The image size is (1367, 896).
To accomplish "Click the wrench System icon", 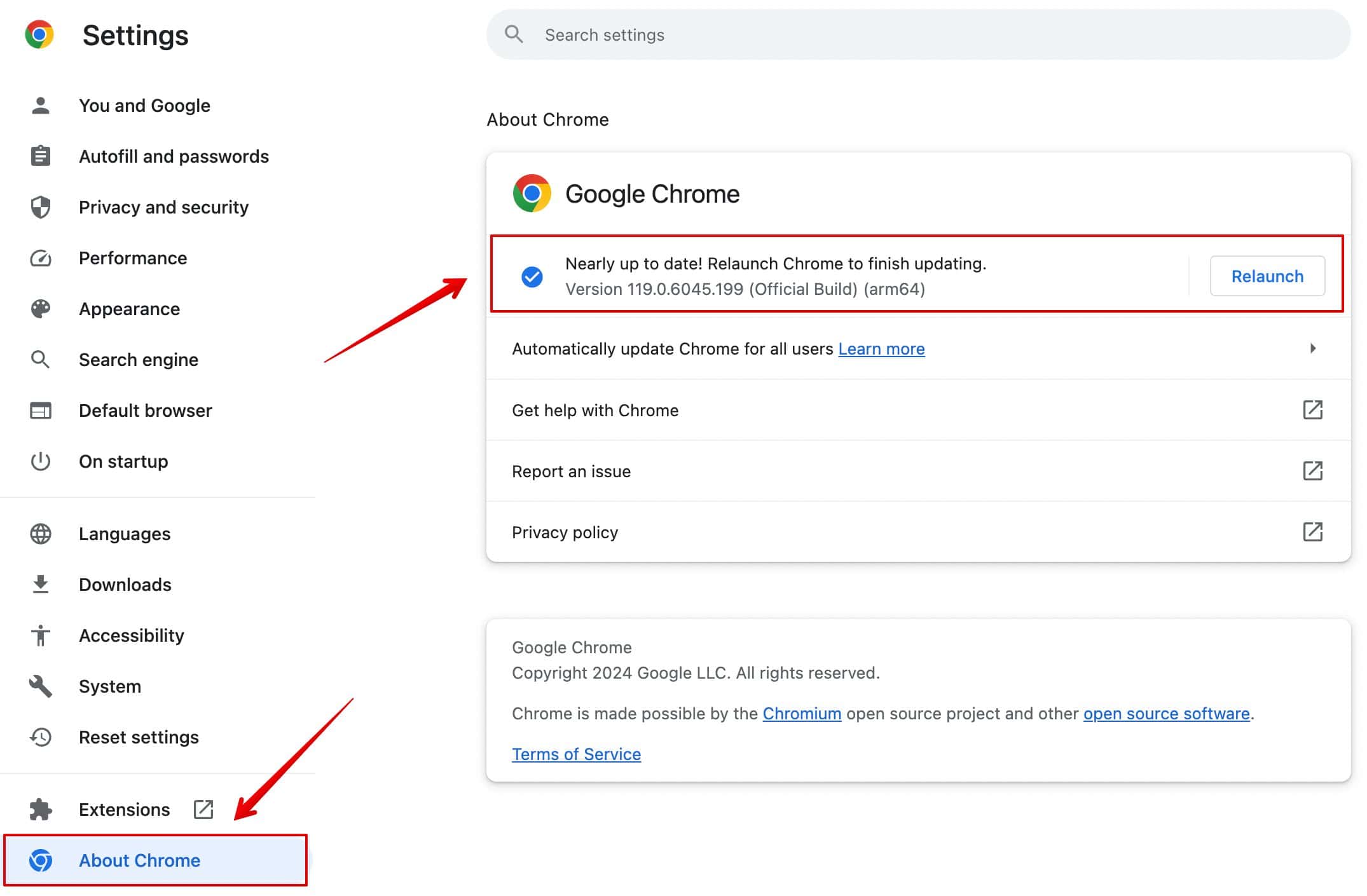I will 41,686.
